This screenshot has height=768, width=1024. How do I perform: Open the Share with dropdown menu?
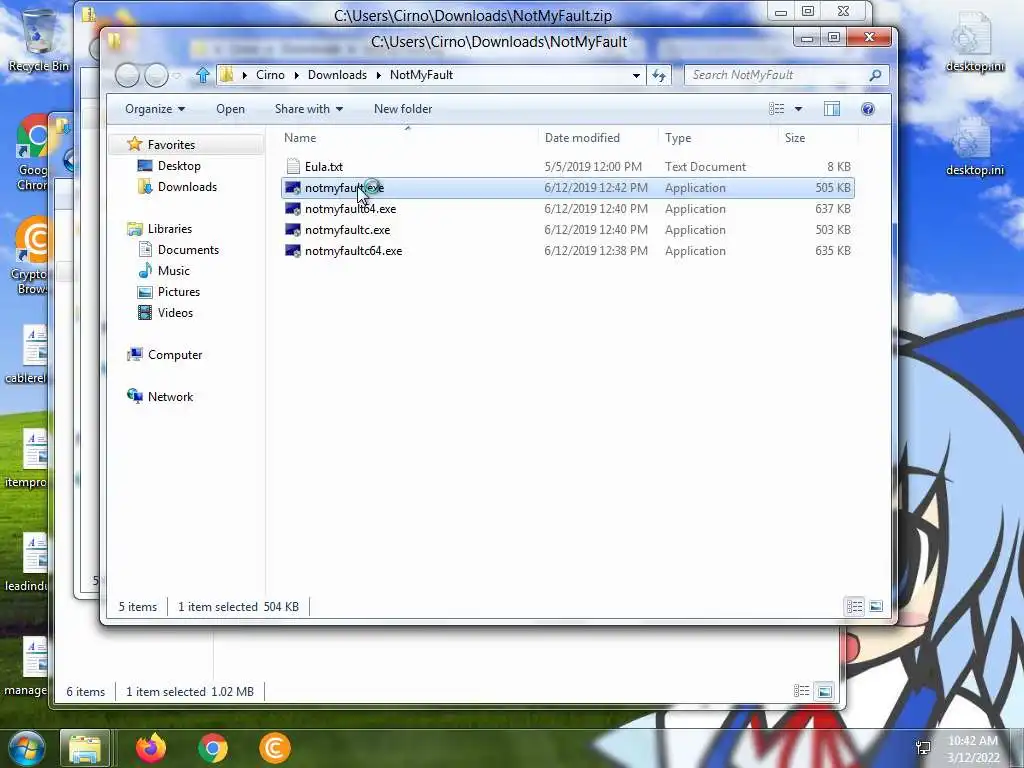click(x=309, y=109)
